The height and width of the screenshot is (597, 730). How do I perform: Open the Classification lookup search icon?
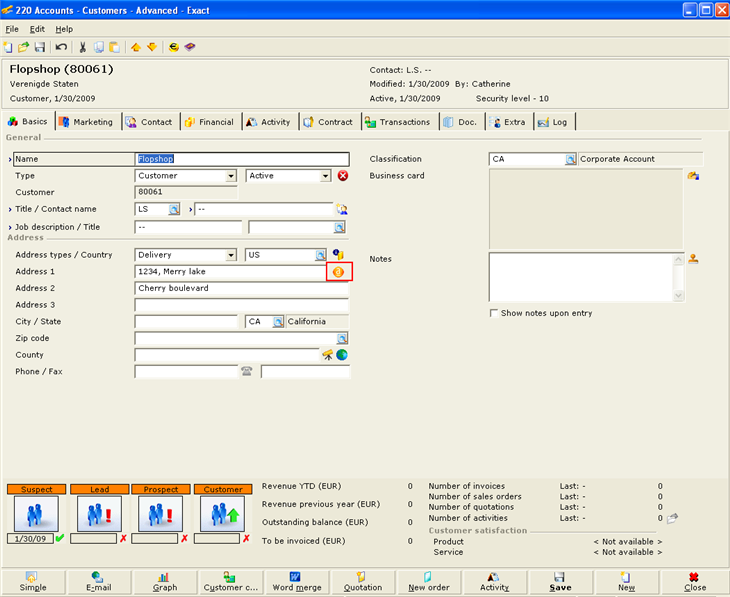[x=570, y=159]
